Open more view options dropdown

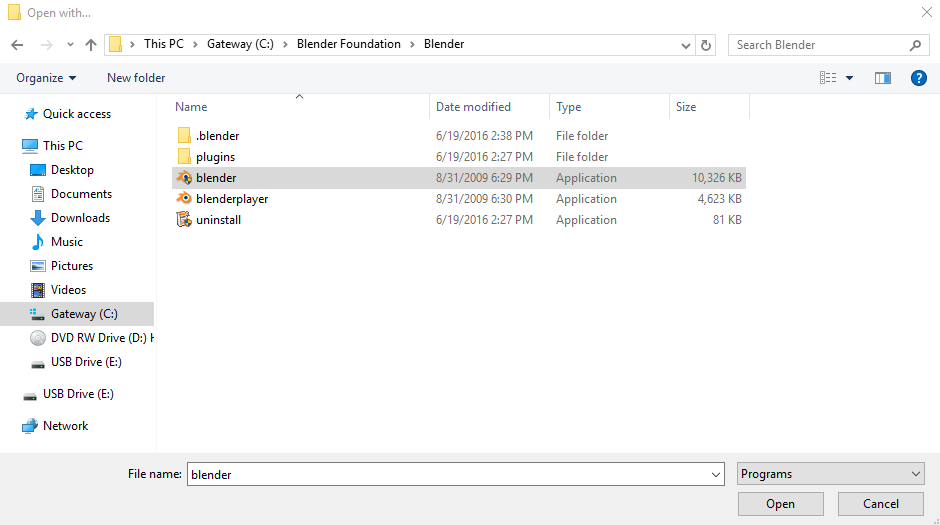(849, 78)
